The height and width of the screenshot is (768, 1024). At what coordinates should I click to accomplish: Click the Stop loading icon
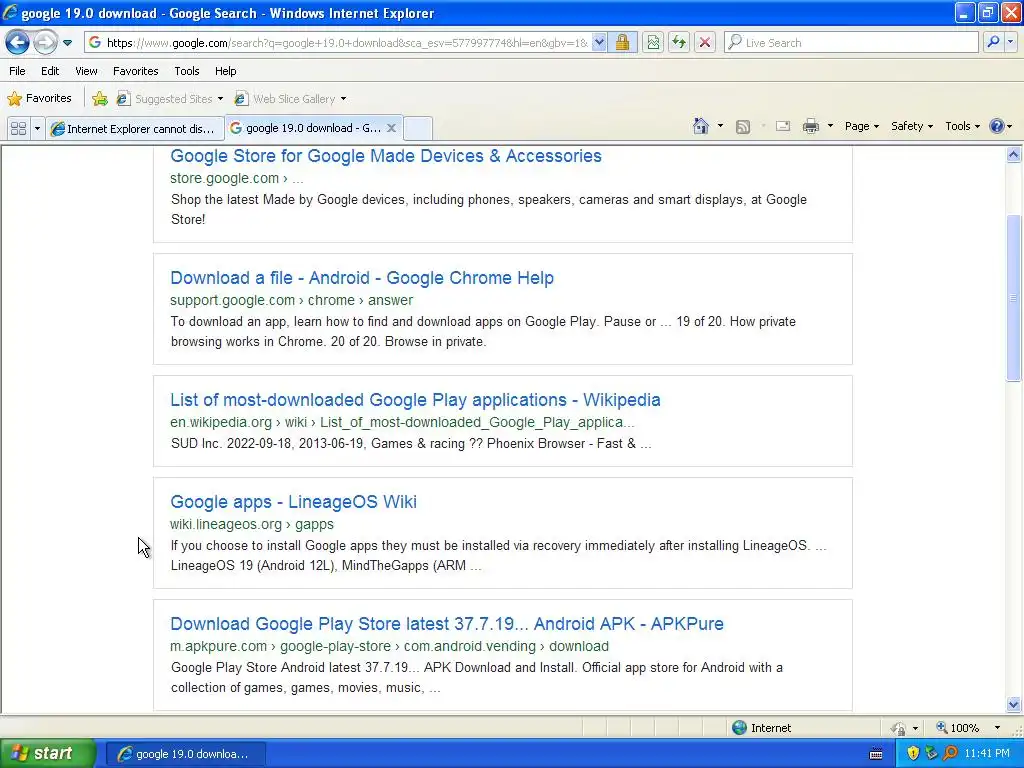pyautogui.click(x=705, y=42)
